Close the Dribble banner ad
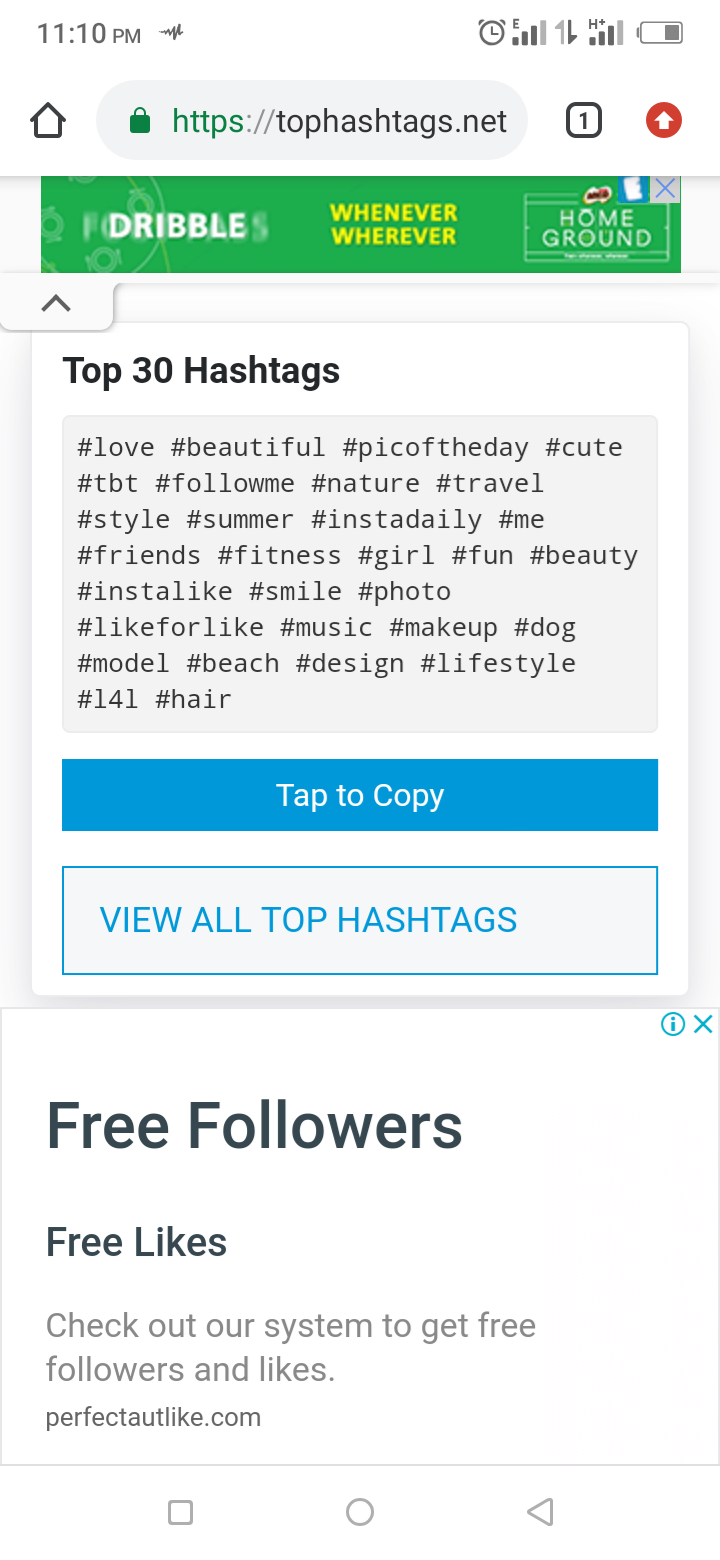This screenshot has height=1560, width=720. (666, 188)
